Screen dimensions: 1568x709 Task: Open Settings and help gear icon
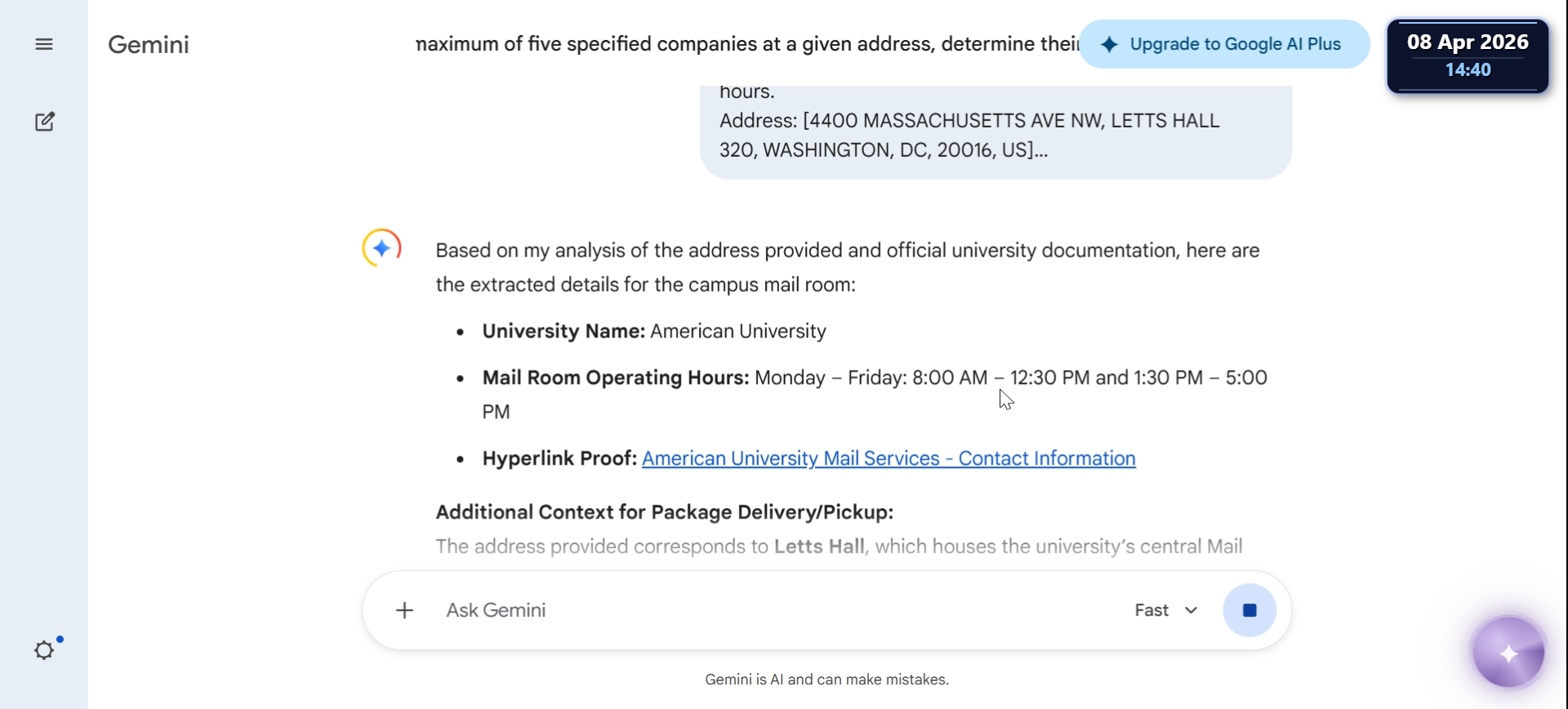(45, 650)
